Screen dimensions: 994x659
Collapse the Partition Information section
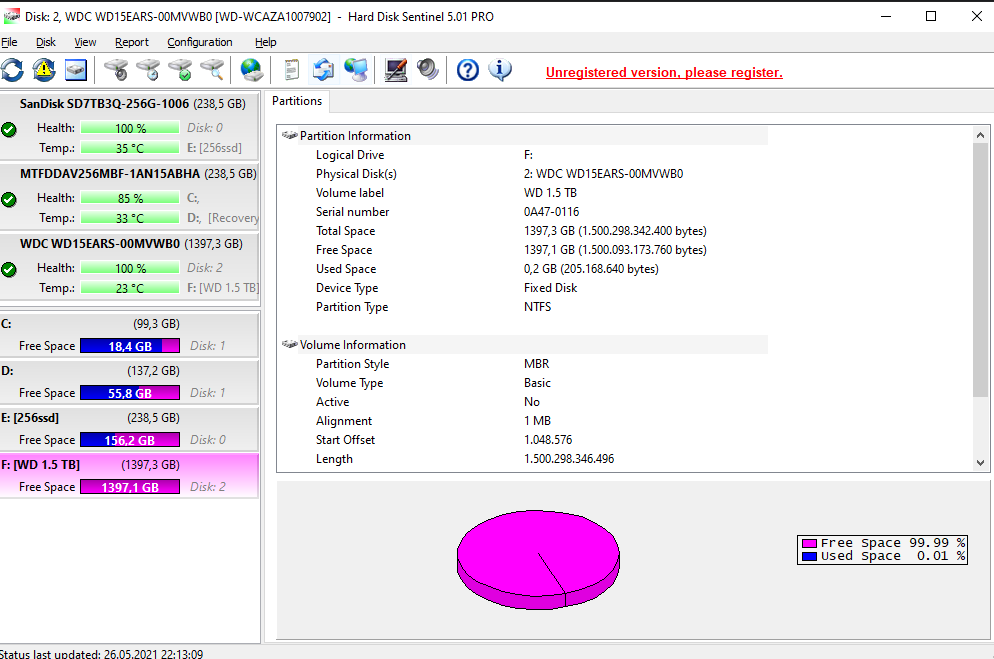(290, 136)
